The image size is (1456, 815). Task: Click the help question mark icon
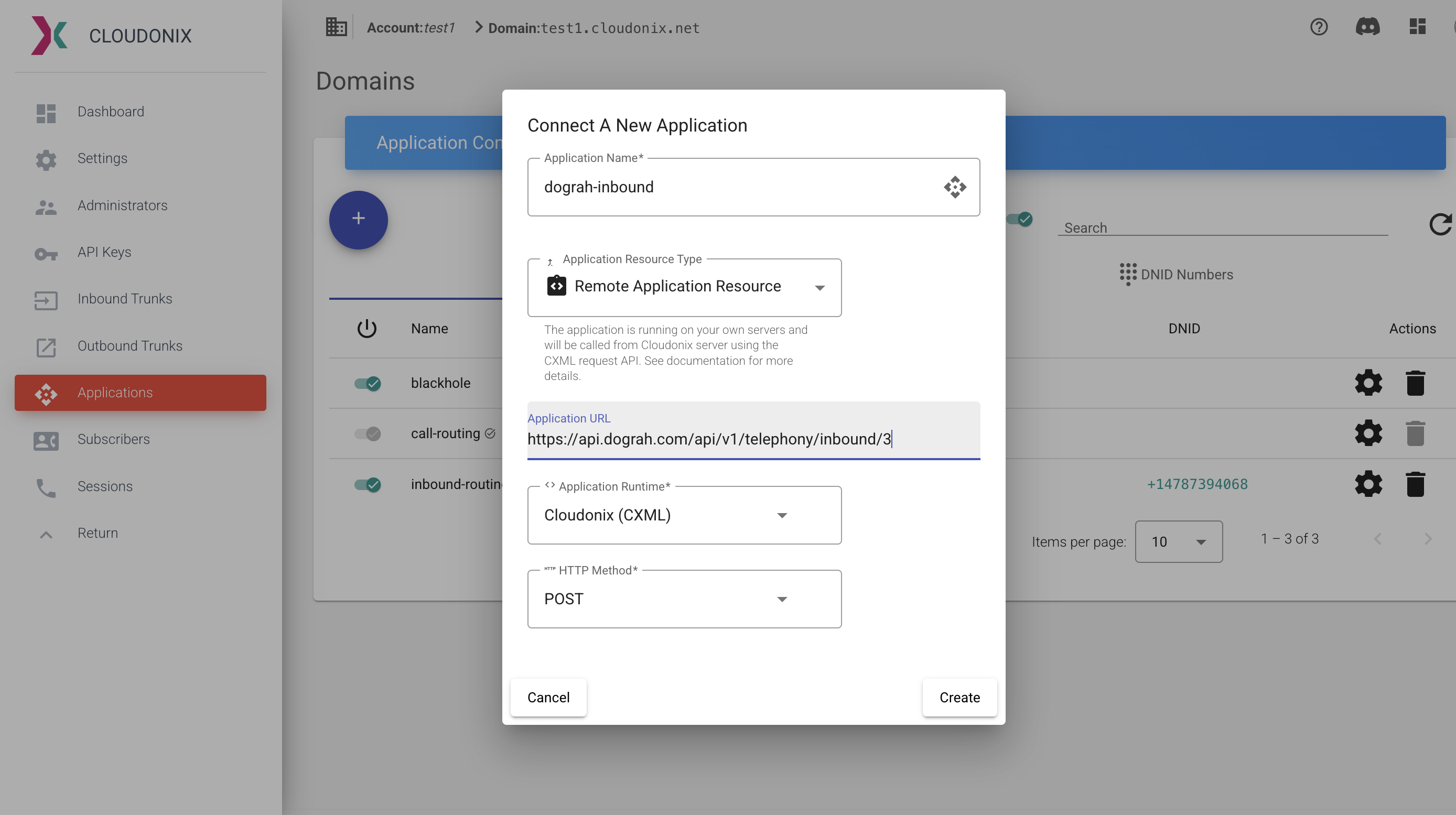1319,27
